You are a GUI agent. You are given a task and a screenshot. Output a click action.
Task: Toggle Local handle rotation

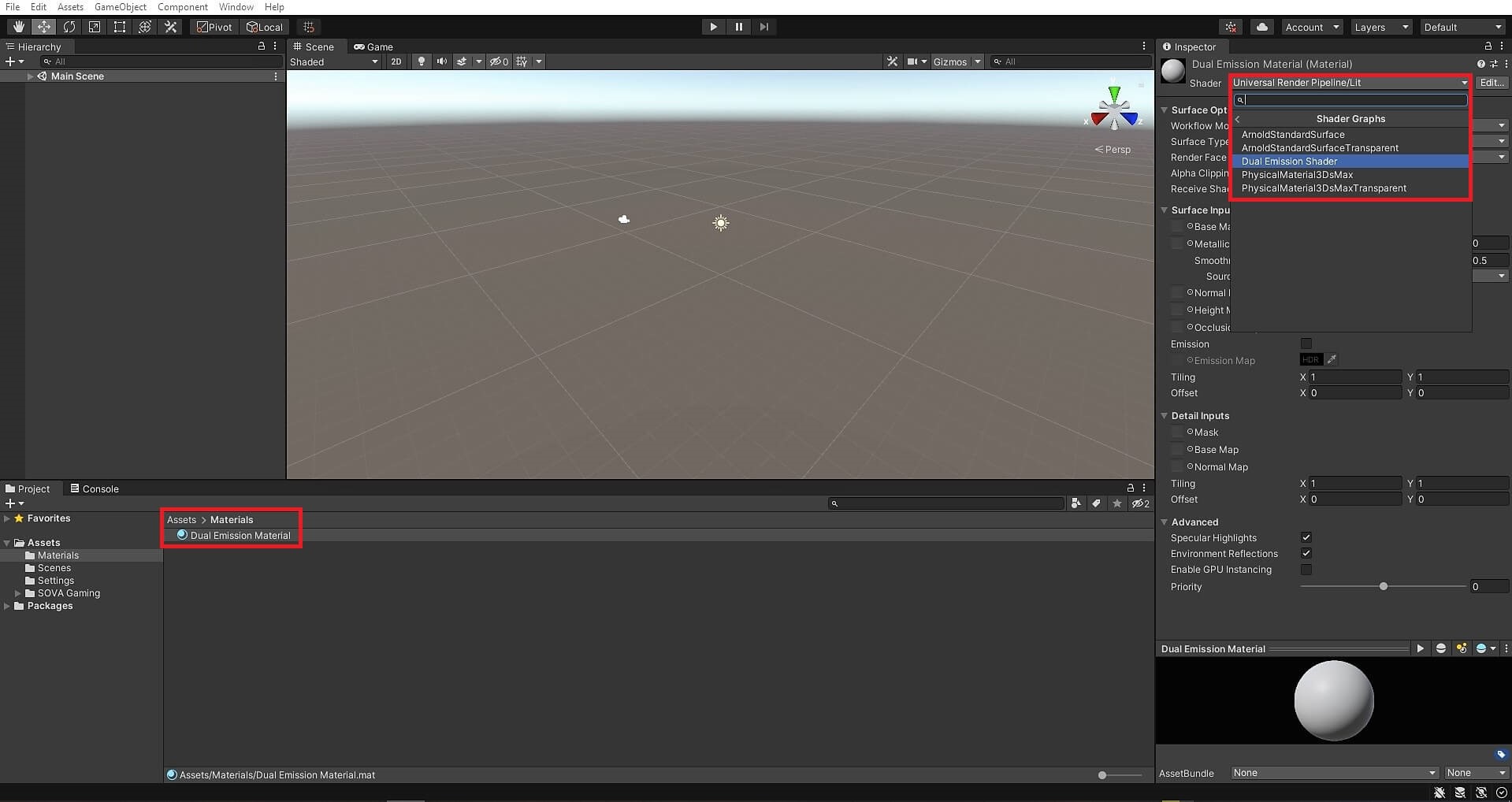(264, 27)
